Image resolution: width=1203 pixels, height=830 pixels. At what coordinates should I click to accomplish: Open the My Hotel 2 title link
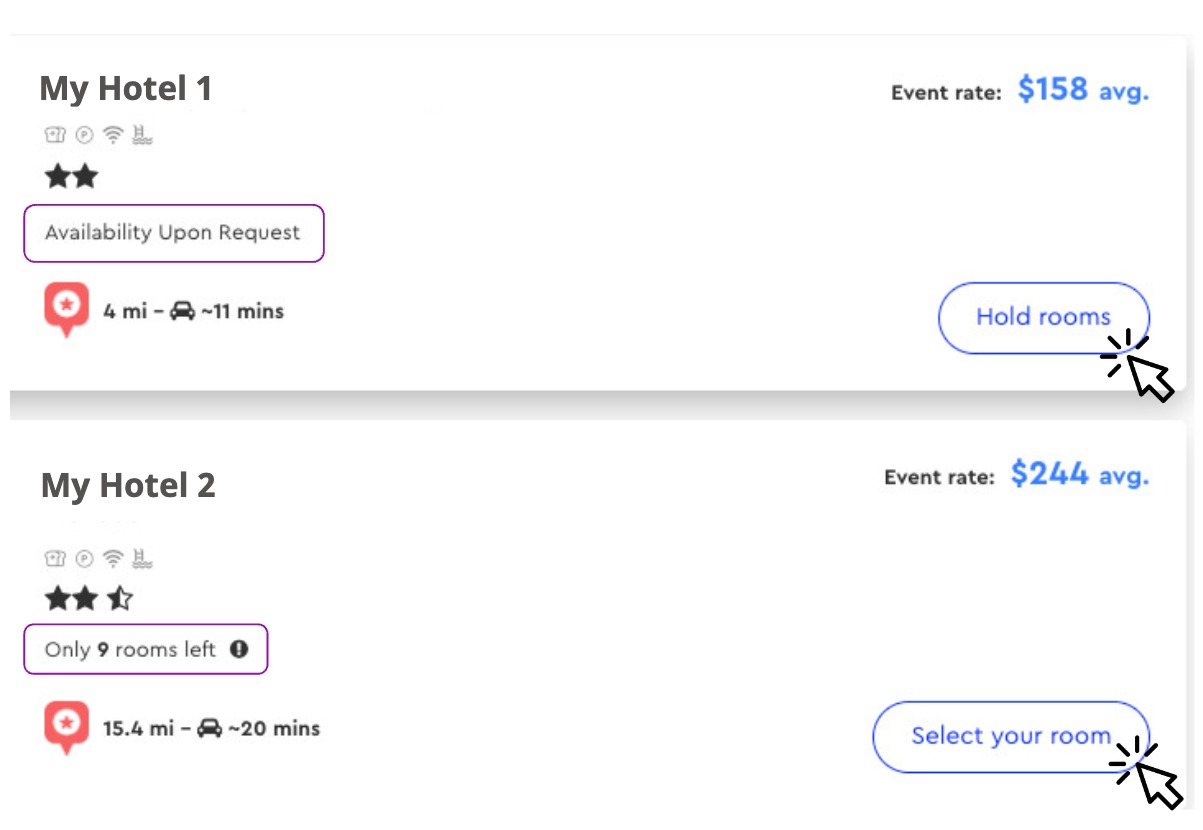128,486
